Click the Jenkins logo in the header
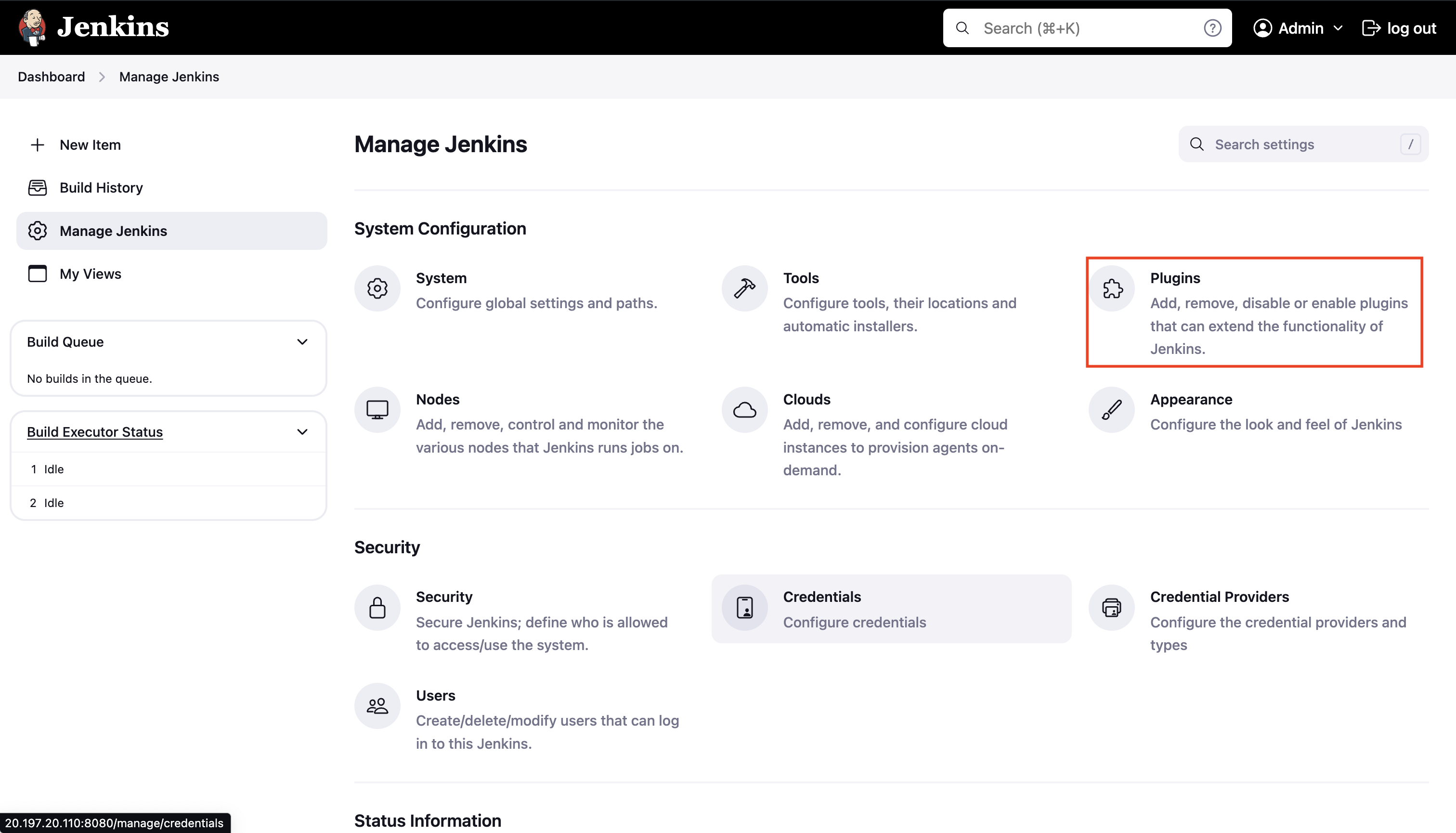 click(x=94, y=27)
